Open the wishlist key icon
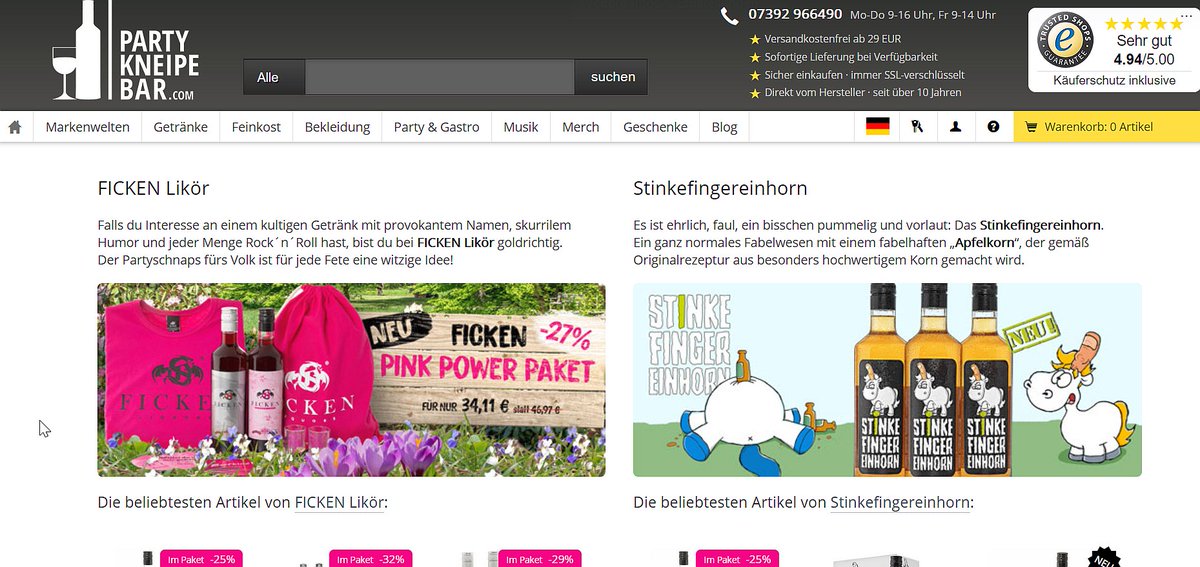Viewport: 1200px width, 567px height. click(917, 127)
